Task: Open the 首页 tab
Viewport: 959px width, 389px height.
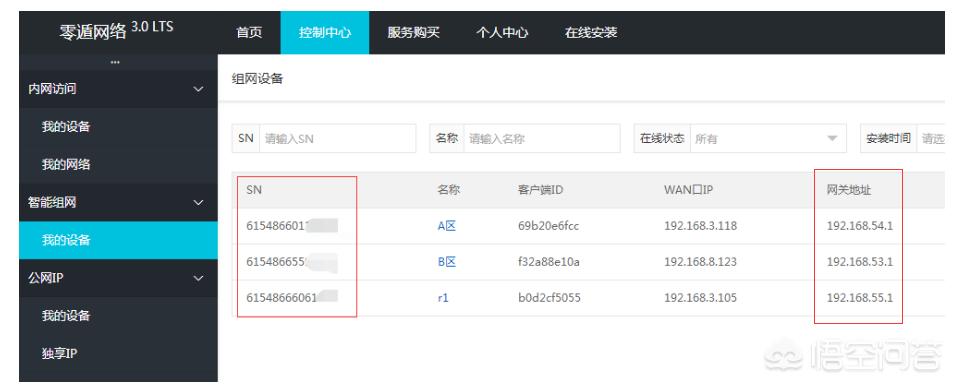Action: 249,32
